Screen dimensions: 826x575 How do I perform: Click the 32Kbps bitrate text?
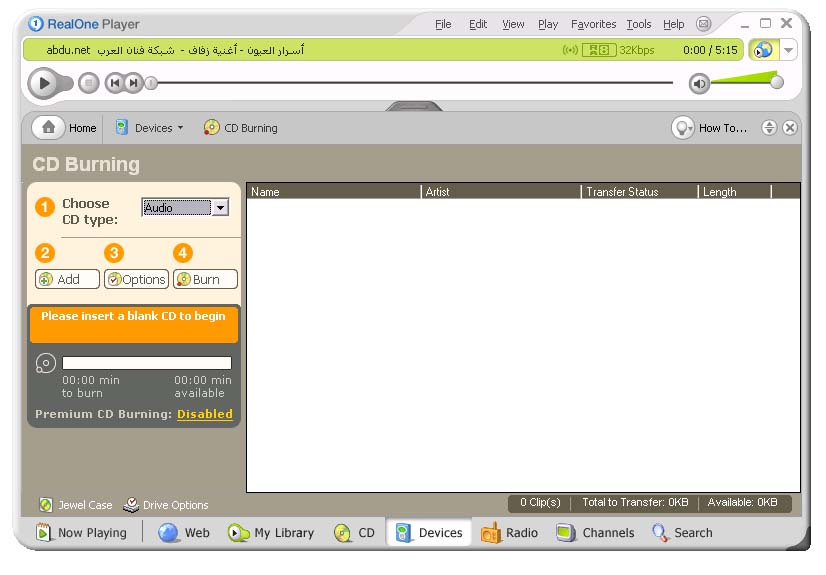(x=636, y=50)
